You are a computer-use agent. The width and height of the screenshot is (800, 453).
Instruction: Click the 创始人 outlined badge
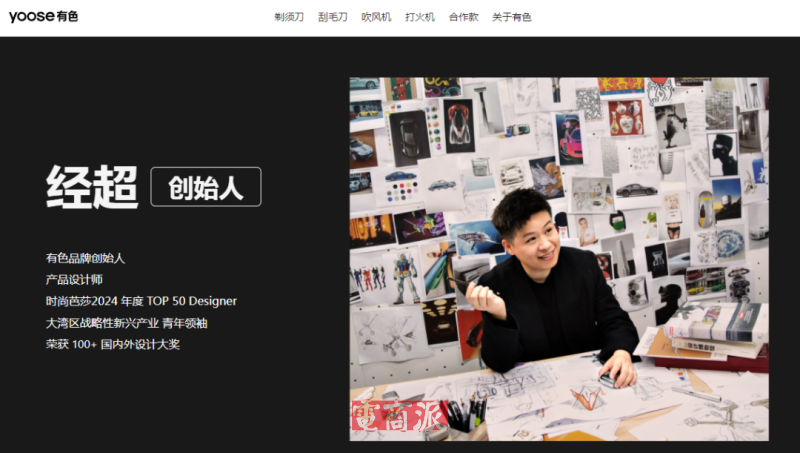(206, 187)
